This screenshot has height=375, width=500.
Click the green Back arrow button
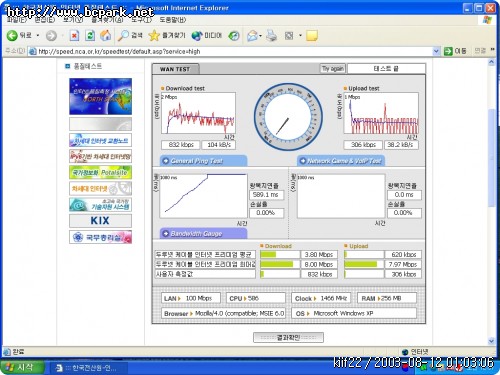pos(12,35)
